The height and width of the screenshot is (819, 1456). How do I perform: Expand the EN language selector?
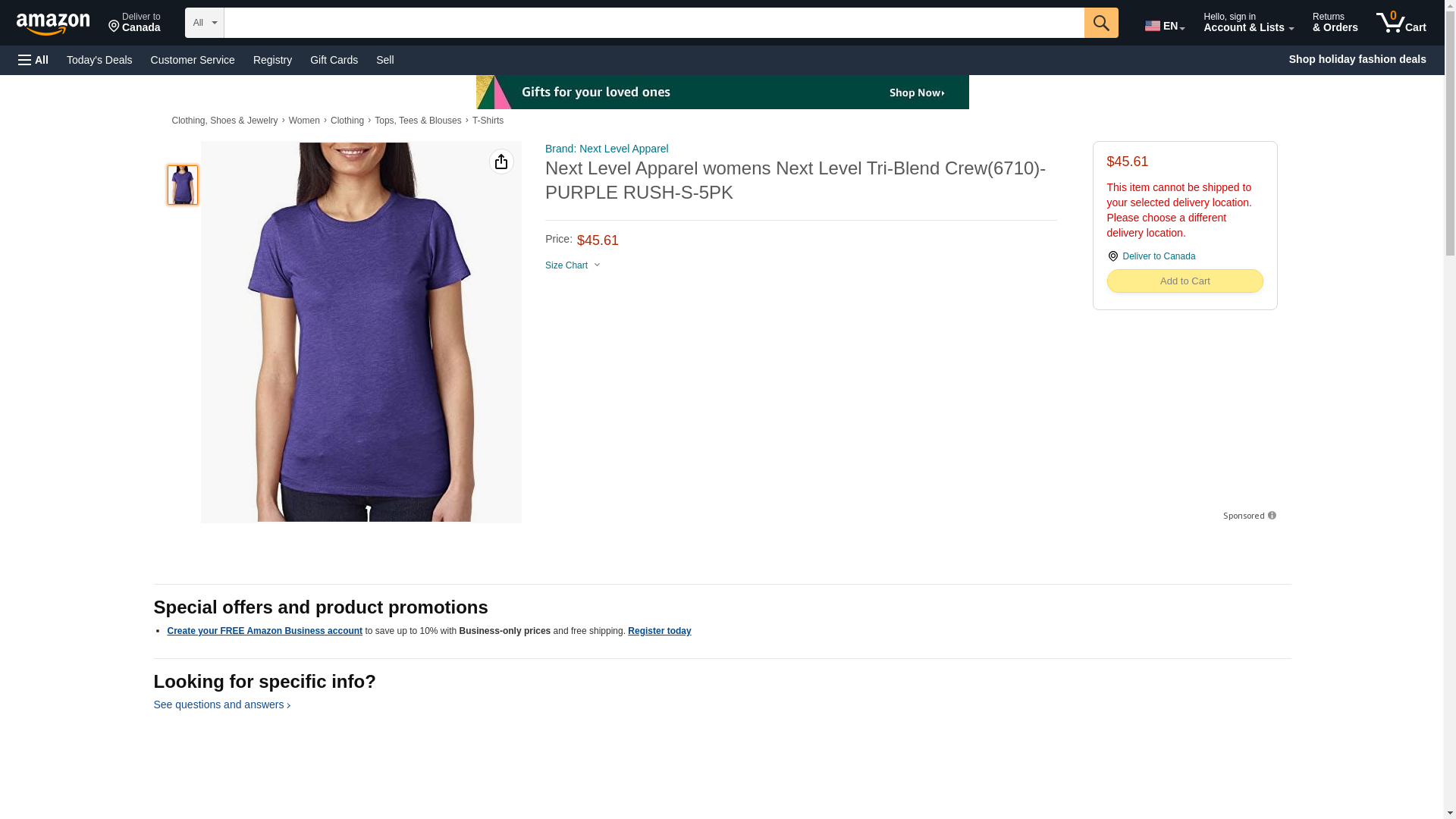(x=1164, y=25)
